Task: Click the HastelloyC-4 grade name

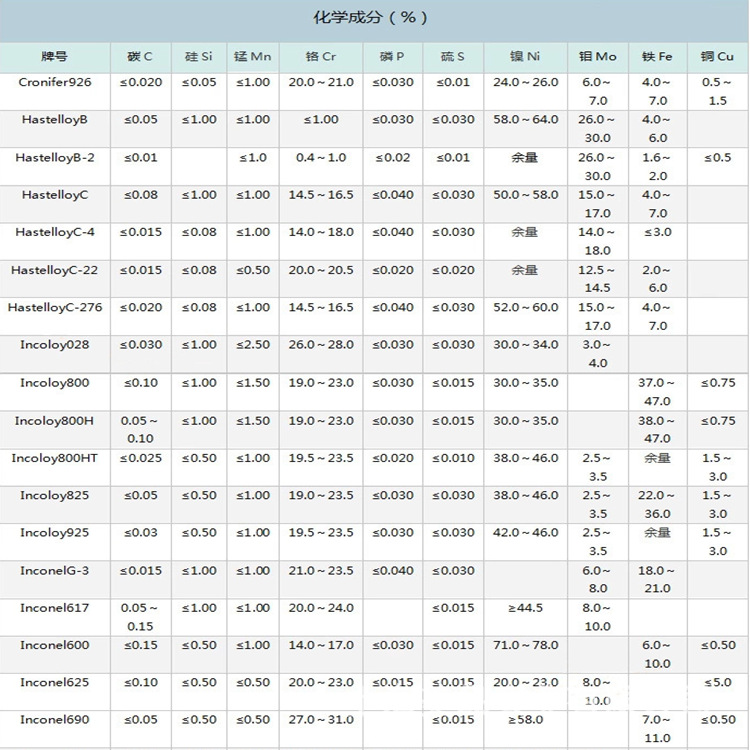Action: click(55, 232)
